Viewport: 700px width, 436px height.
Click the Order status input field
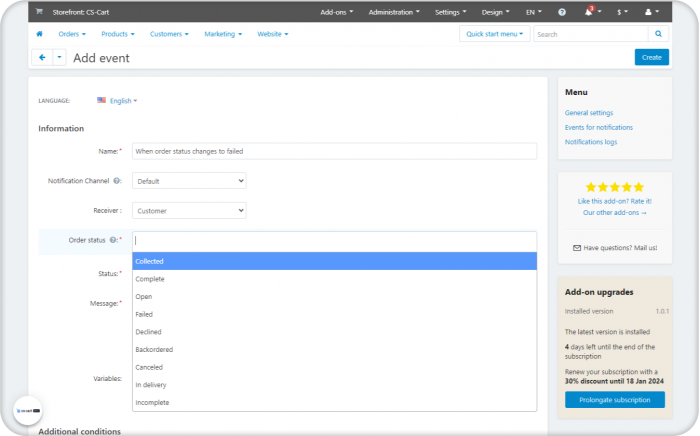click(x=334, y=241)
